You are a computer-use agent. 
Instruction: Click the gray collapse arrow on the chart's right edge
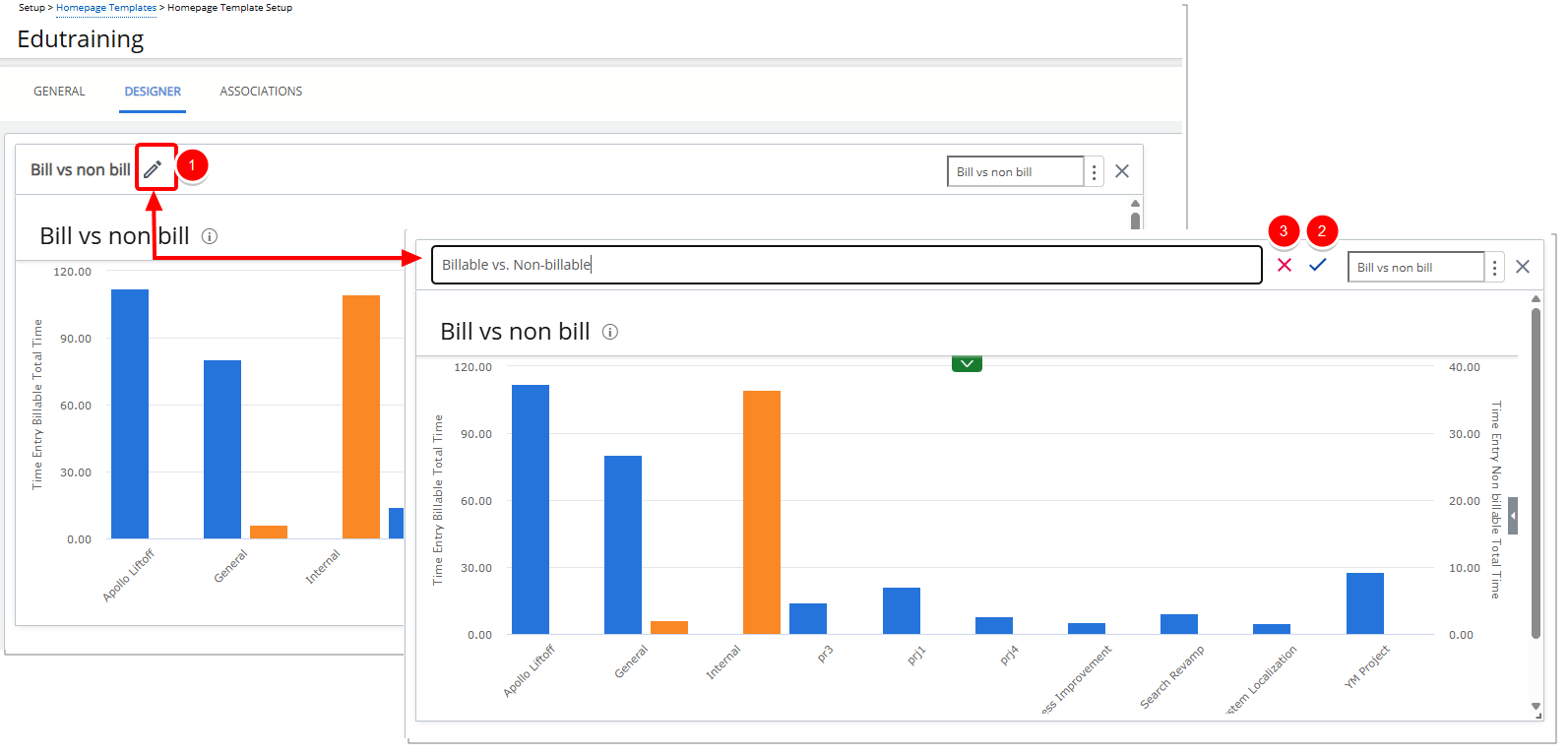1513,516
